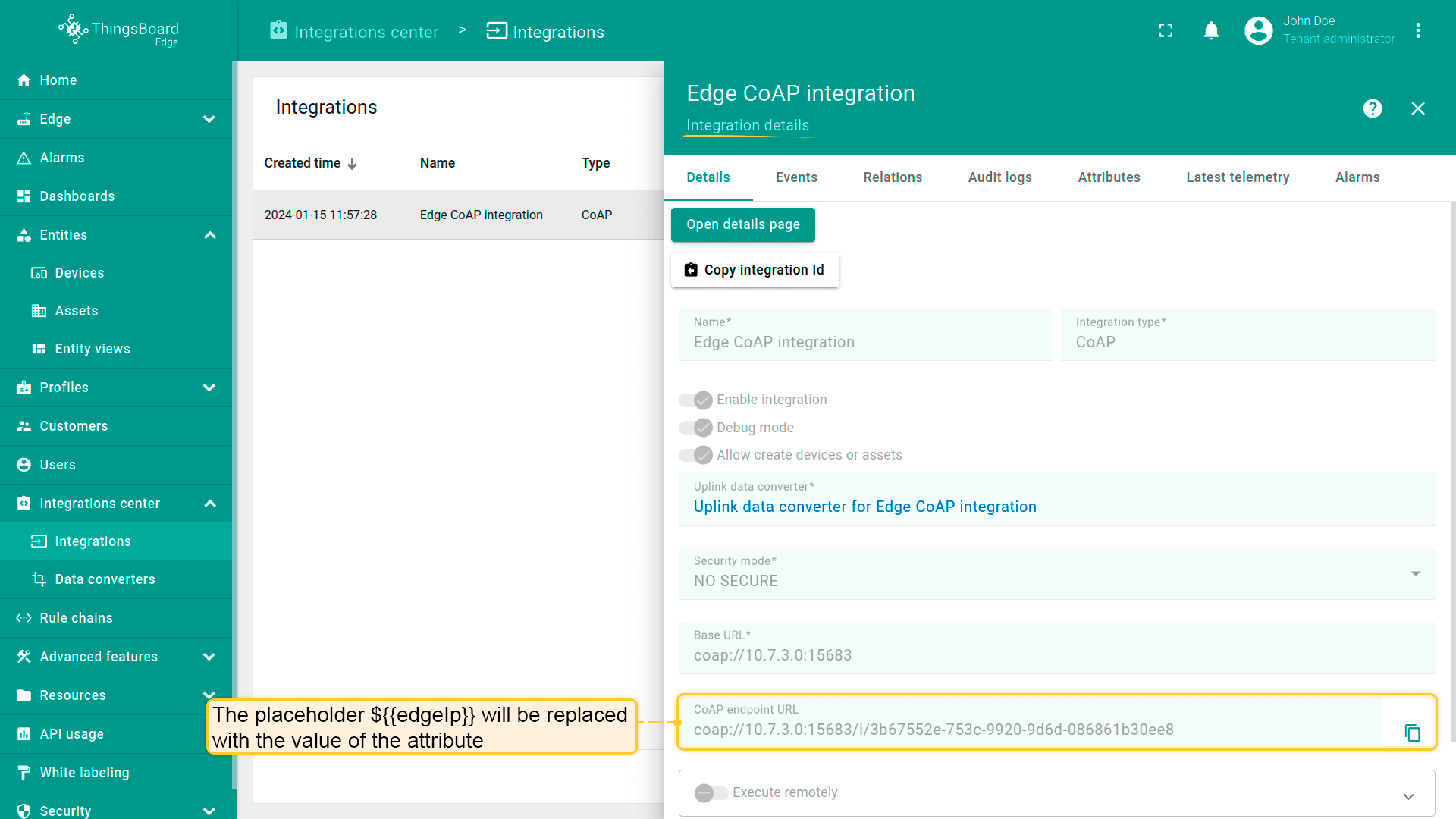The image size is (1456, 819).
Task: Open Assets under Entities
Action: click(x=116, y=311)
